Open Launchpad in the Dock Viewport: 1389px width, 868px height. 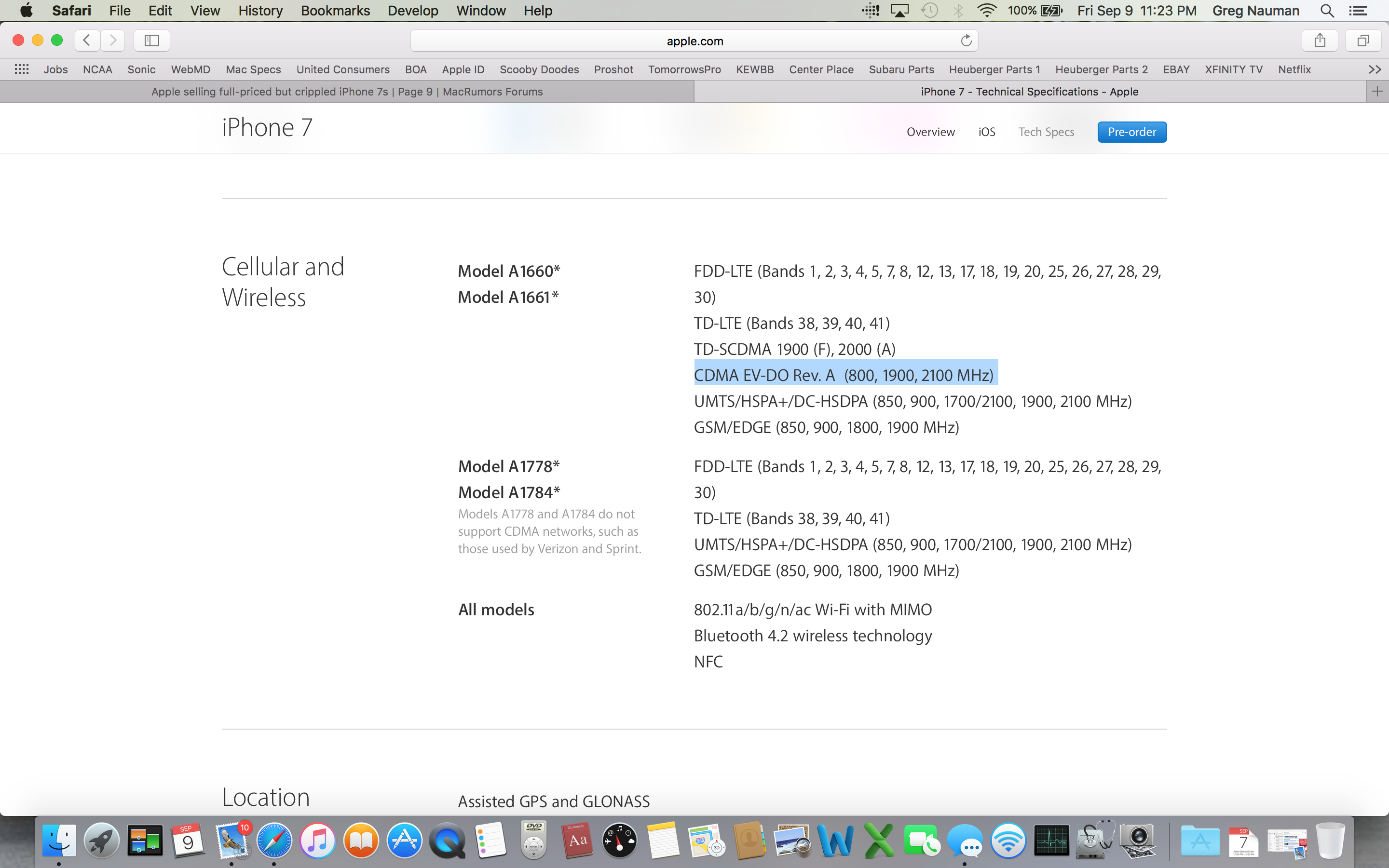pos(102,841)
